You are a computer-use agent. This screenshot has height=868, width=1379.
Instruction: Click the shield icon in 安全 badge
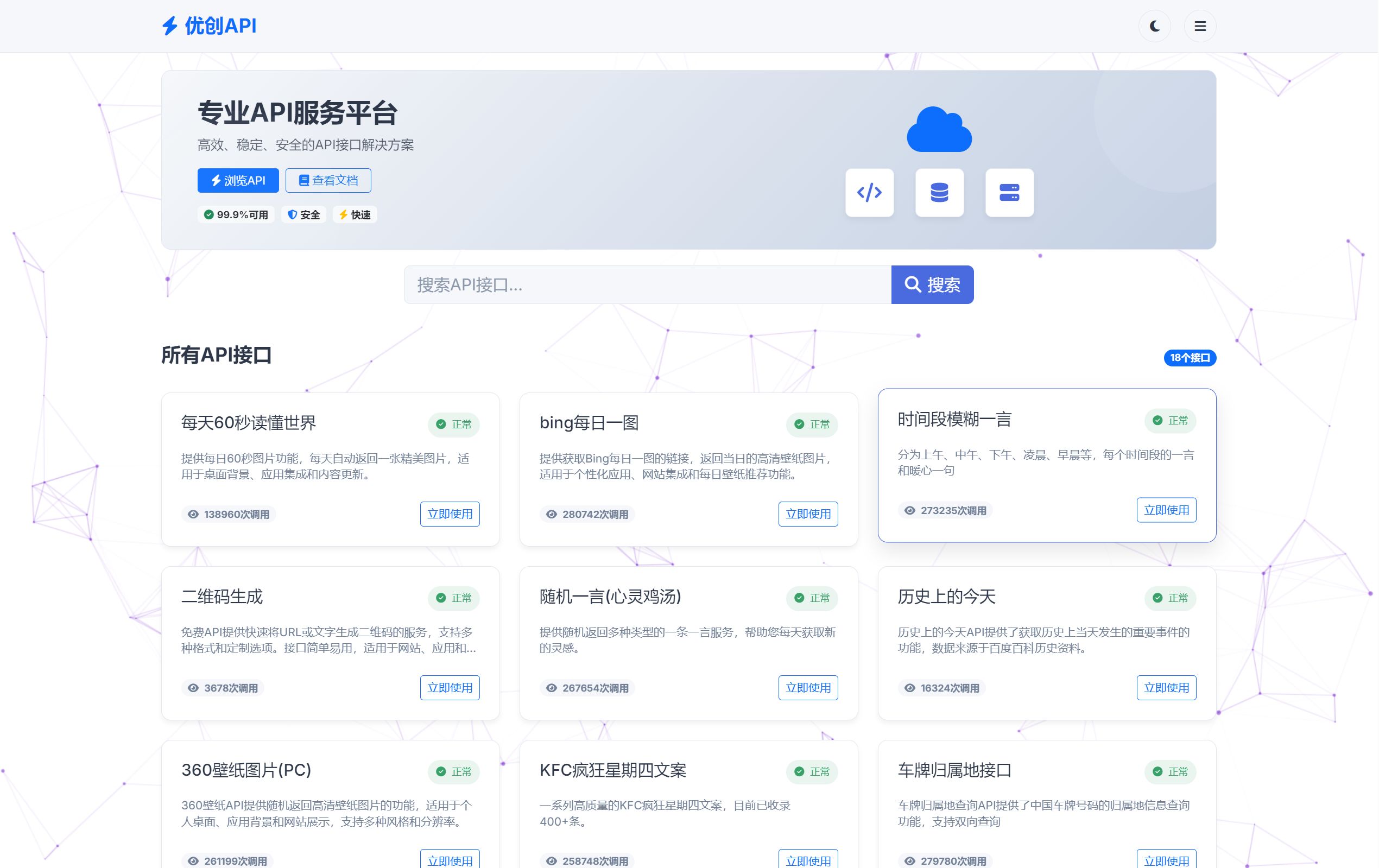[x=293, y=214]
